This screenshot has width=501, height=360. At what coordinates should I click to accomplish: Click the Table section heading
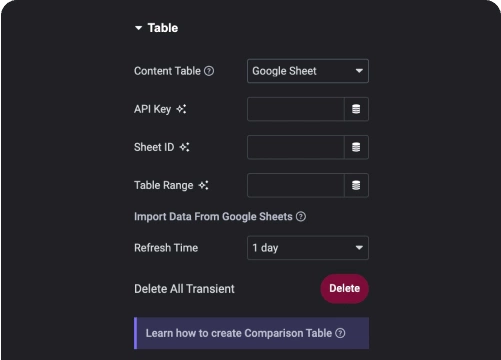[163, 28]
